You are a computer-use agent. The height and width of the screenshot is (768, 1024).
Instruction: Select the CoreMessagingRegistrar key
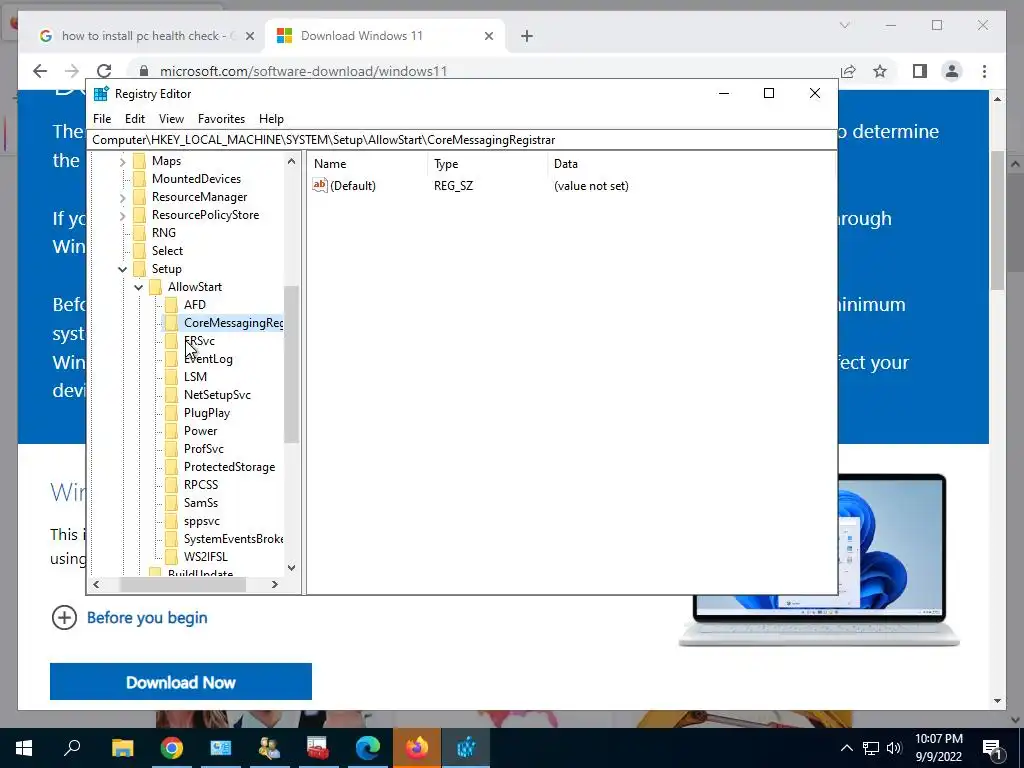pyautogui.click(x=233, y=323)
